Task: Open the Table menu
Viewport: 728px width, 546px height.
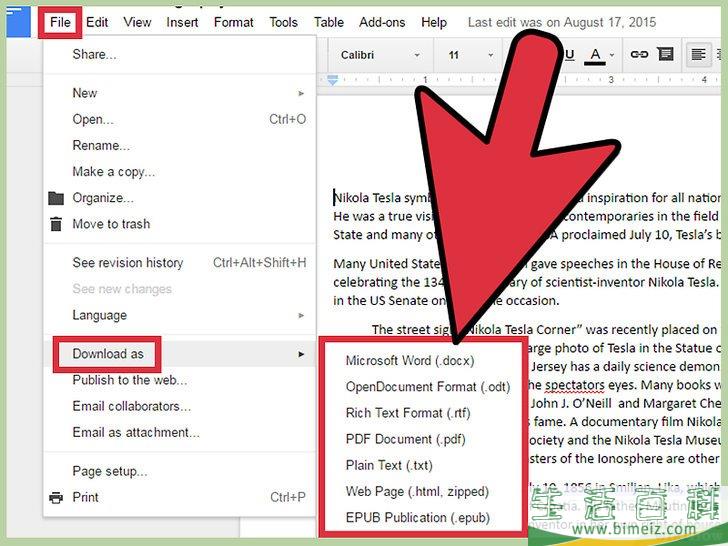Action: tap(329, 22)
